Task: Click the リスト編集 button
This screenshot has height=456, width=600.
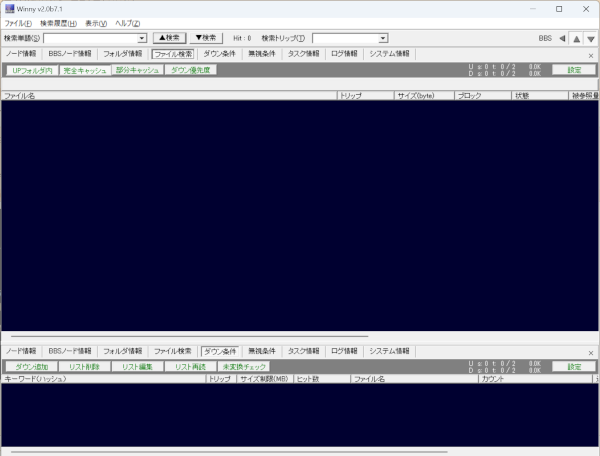Action: pyautogui.click(x=137, y=367)
